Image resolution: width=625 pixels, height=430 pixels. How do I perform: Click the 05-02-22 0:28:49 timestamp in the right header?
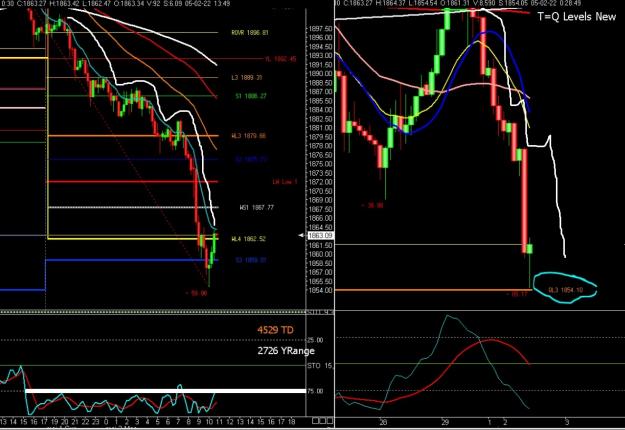point(554,3)
